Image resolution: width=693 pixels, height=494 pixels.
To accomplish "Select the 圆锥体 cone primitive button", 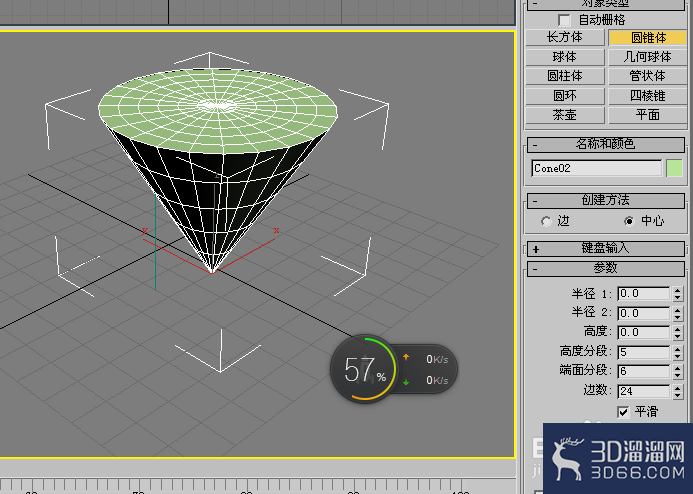I will (647, 38).
